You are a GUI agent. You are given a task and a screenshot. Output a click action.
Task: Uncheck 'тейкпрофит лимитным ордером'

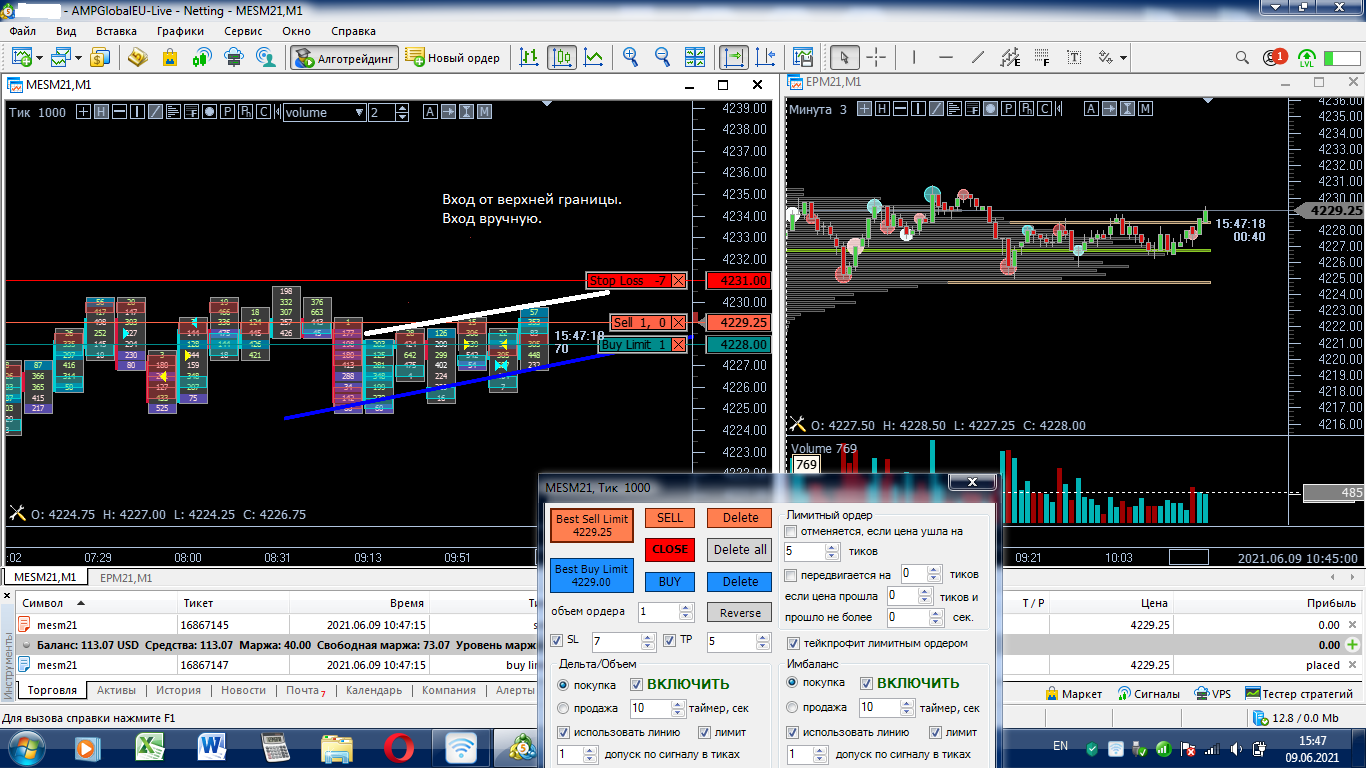(x=794, y=643)
